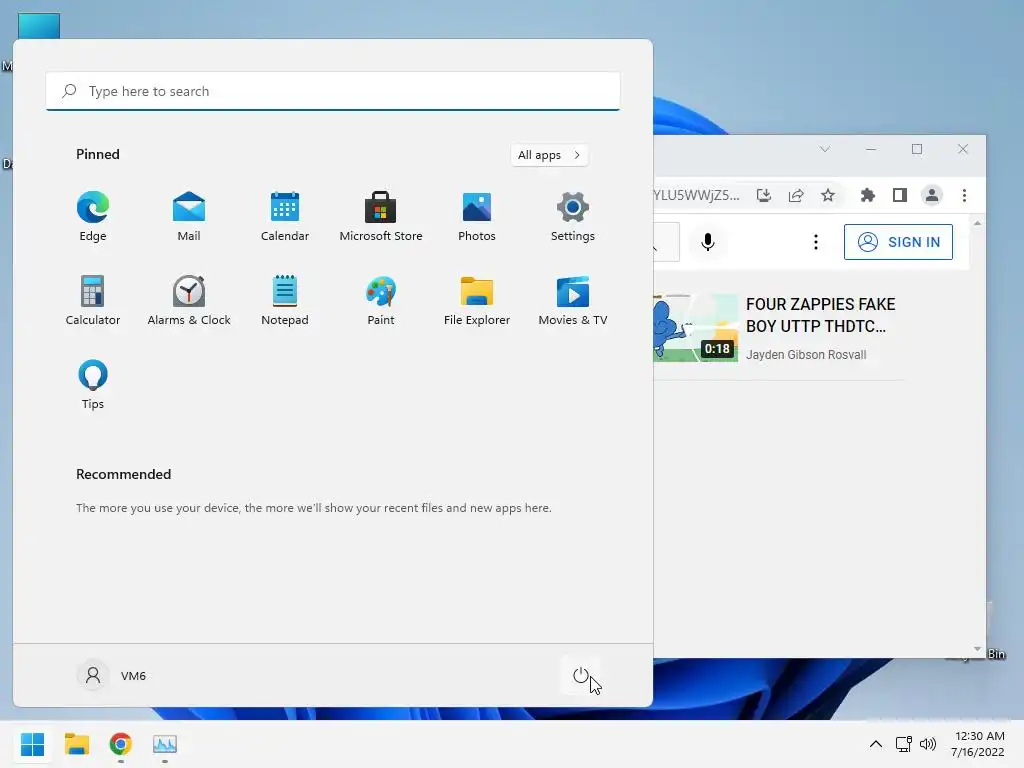The image size is (1024, 768).
Task: Open Chrome three-dot menu
Action: click(x=964, y=195)
